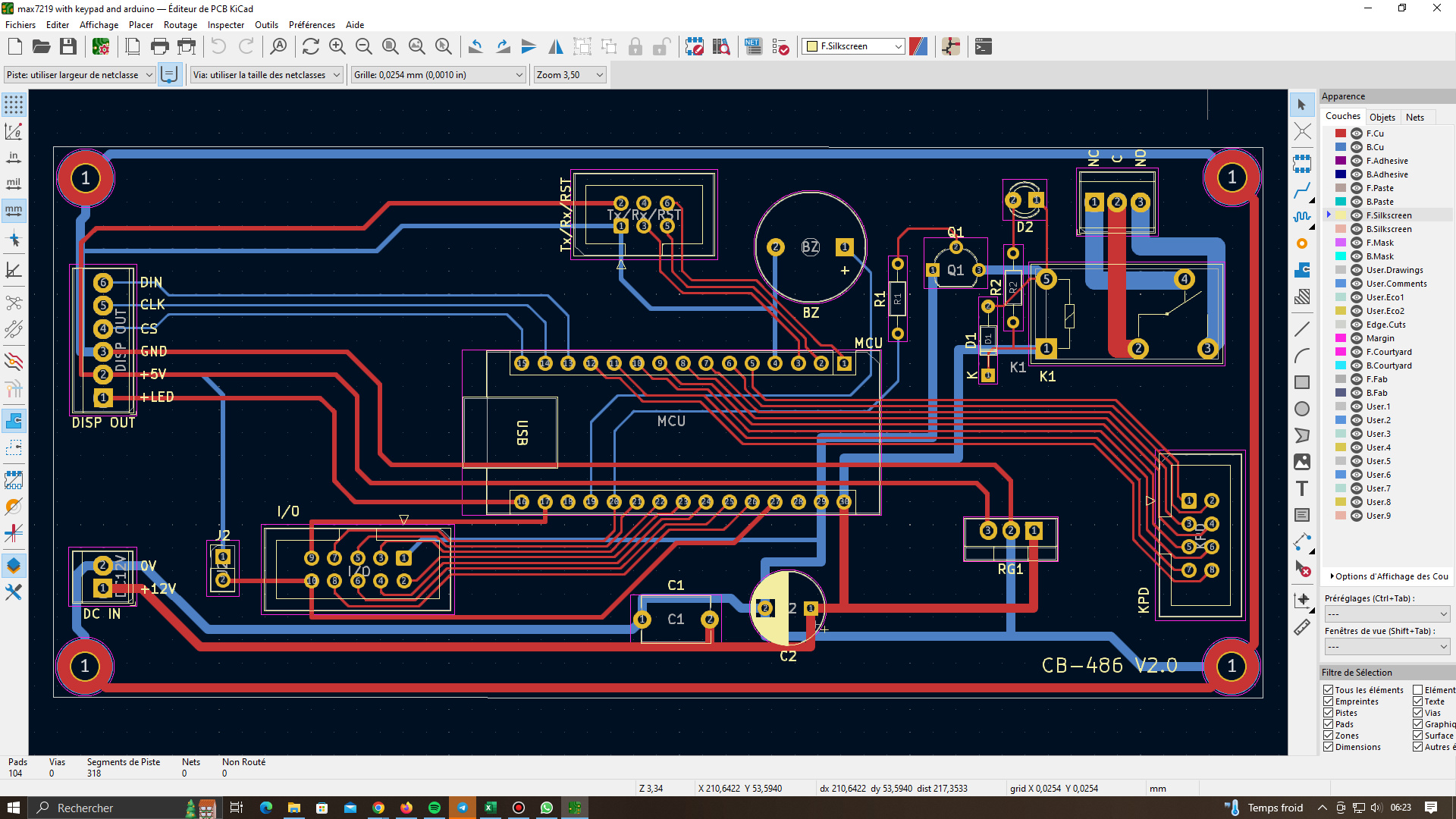This screenshot has height=819, width=1456.
Task: Switch to the Objets tab
Action: (x=1382, y=117)
